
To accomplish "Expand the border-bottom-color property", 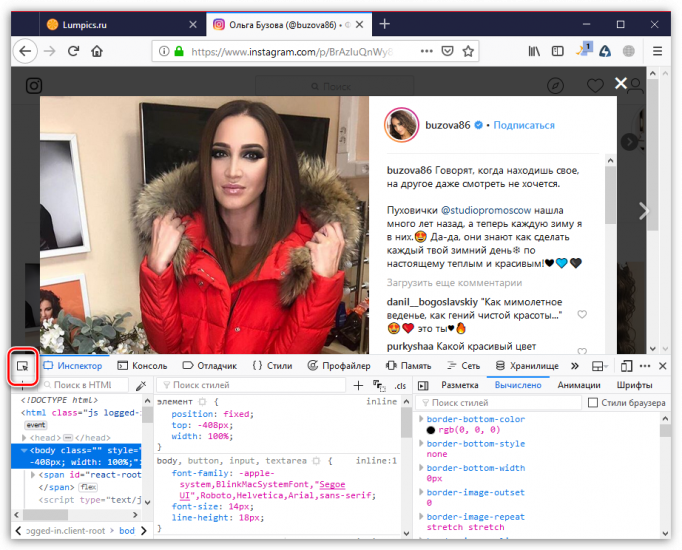I will pyautogui.click(x=421, y=419).
